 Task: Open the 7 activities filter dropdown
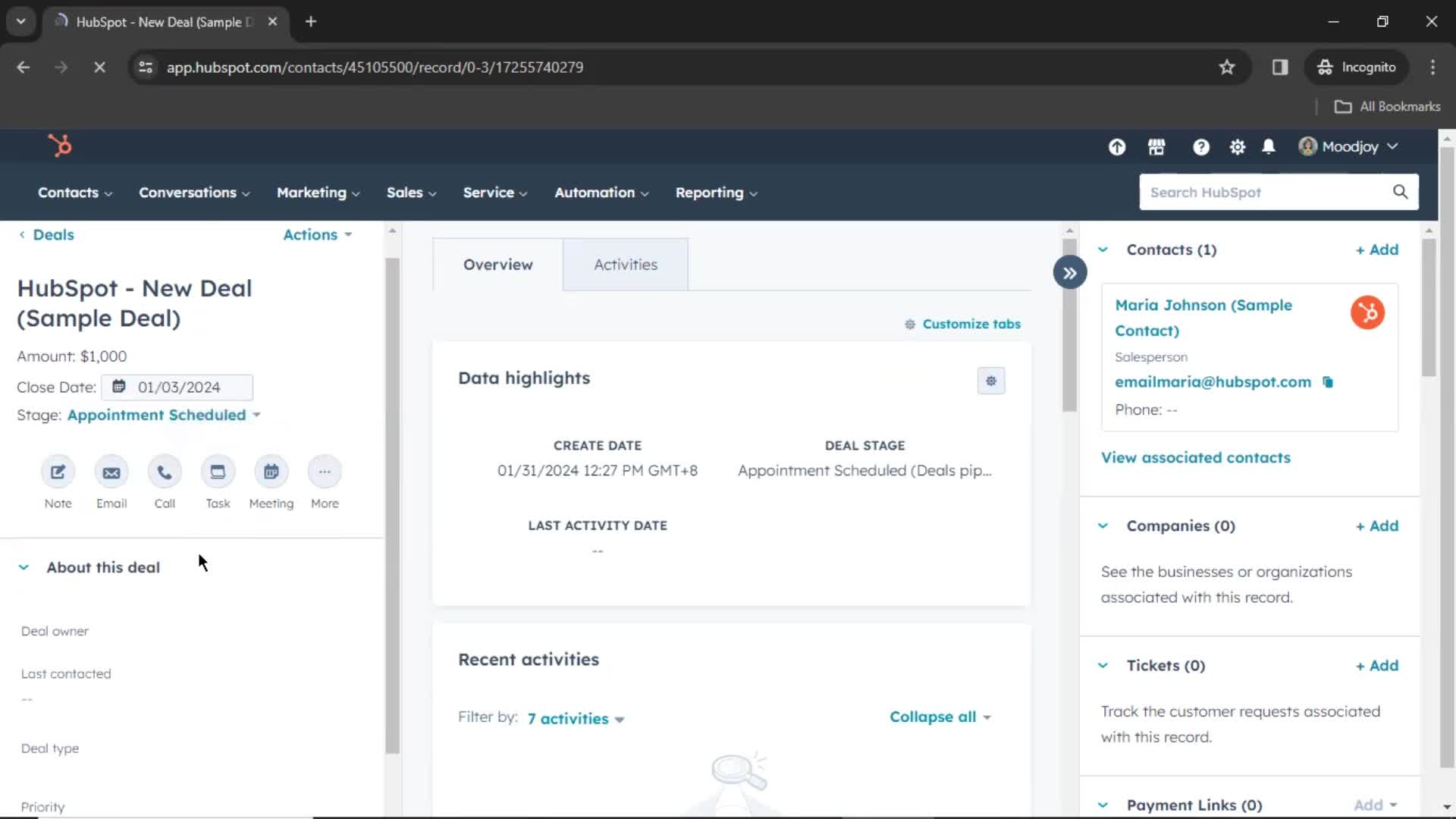(x=576, y=718)
